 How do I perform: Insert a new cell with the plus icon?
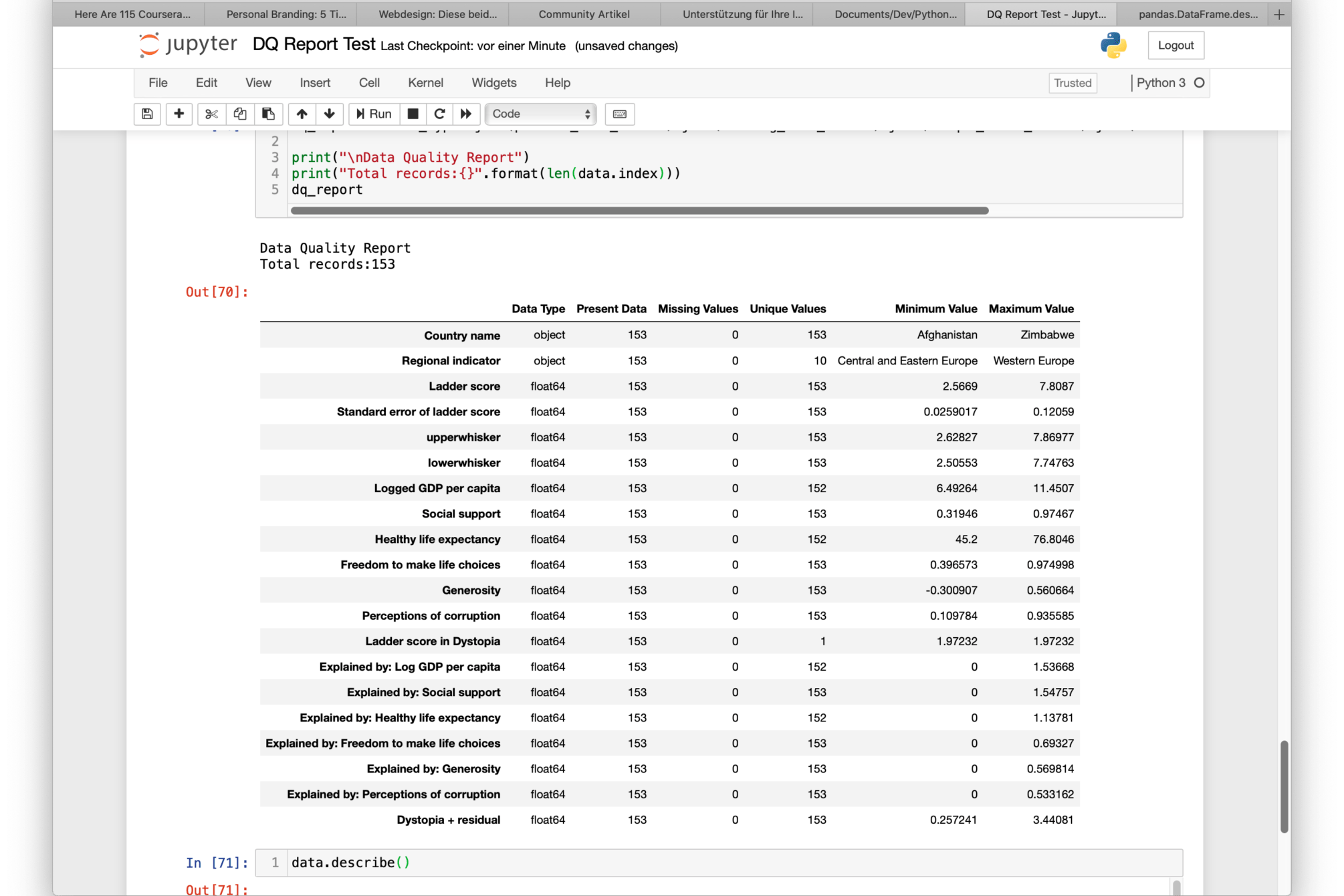point(179,114)
